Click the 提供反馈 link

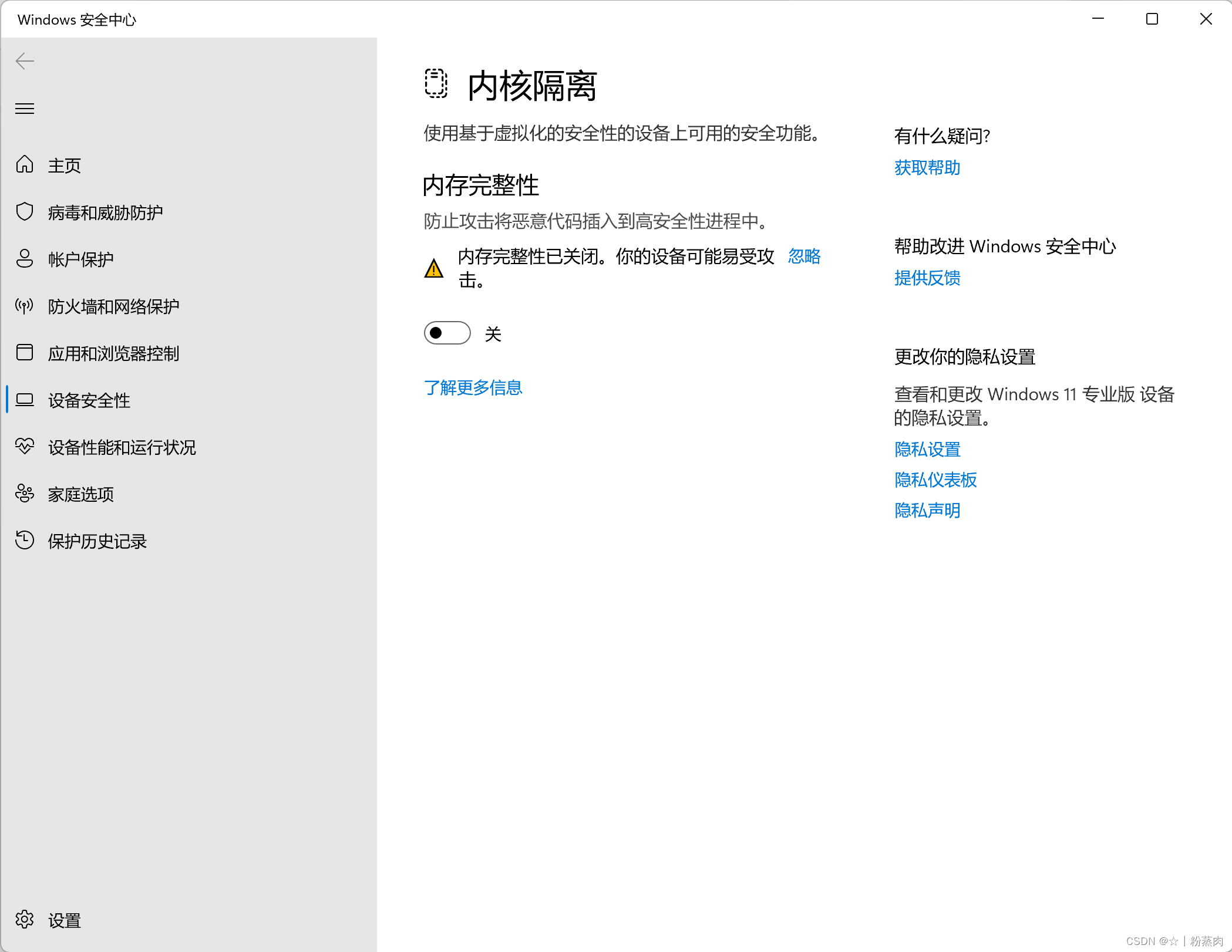coord(927,278)
